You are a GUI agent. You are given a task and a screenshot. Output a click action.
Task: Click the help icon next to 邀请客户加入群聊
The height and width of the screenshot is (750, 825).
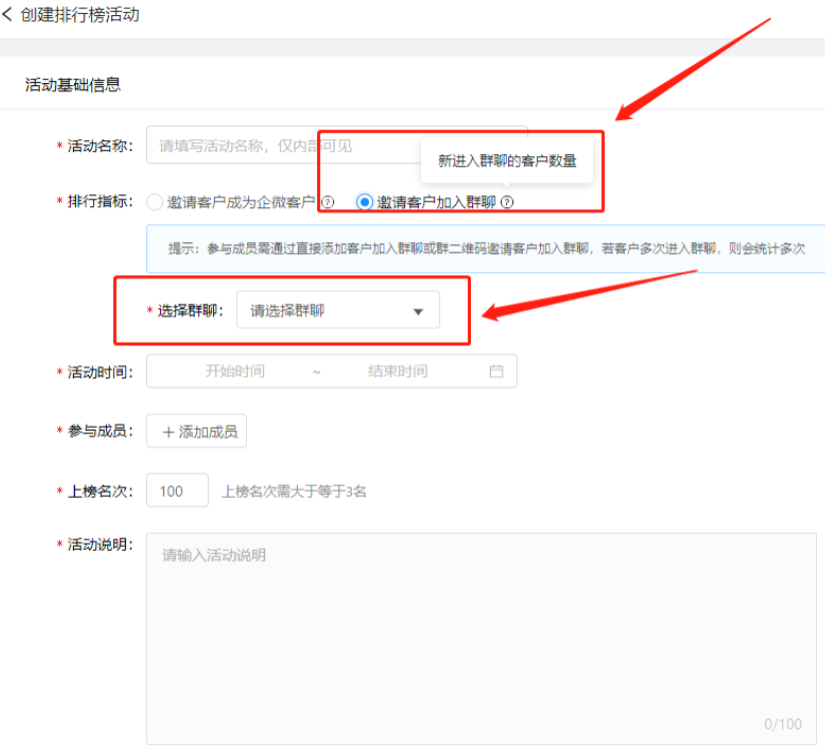pos(507,202)
